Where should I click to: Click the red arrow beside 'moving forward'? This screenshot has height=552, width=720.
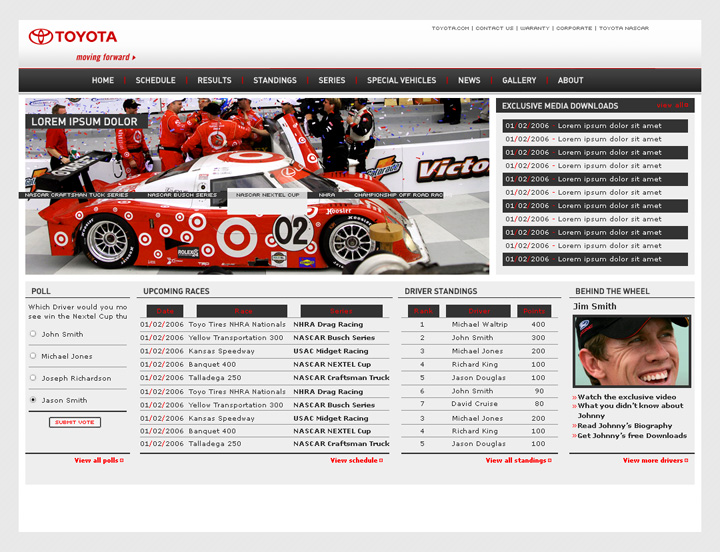(x=134, y=58)
